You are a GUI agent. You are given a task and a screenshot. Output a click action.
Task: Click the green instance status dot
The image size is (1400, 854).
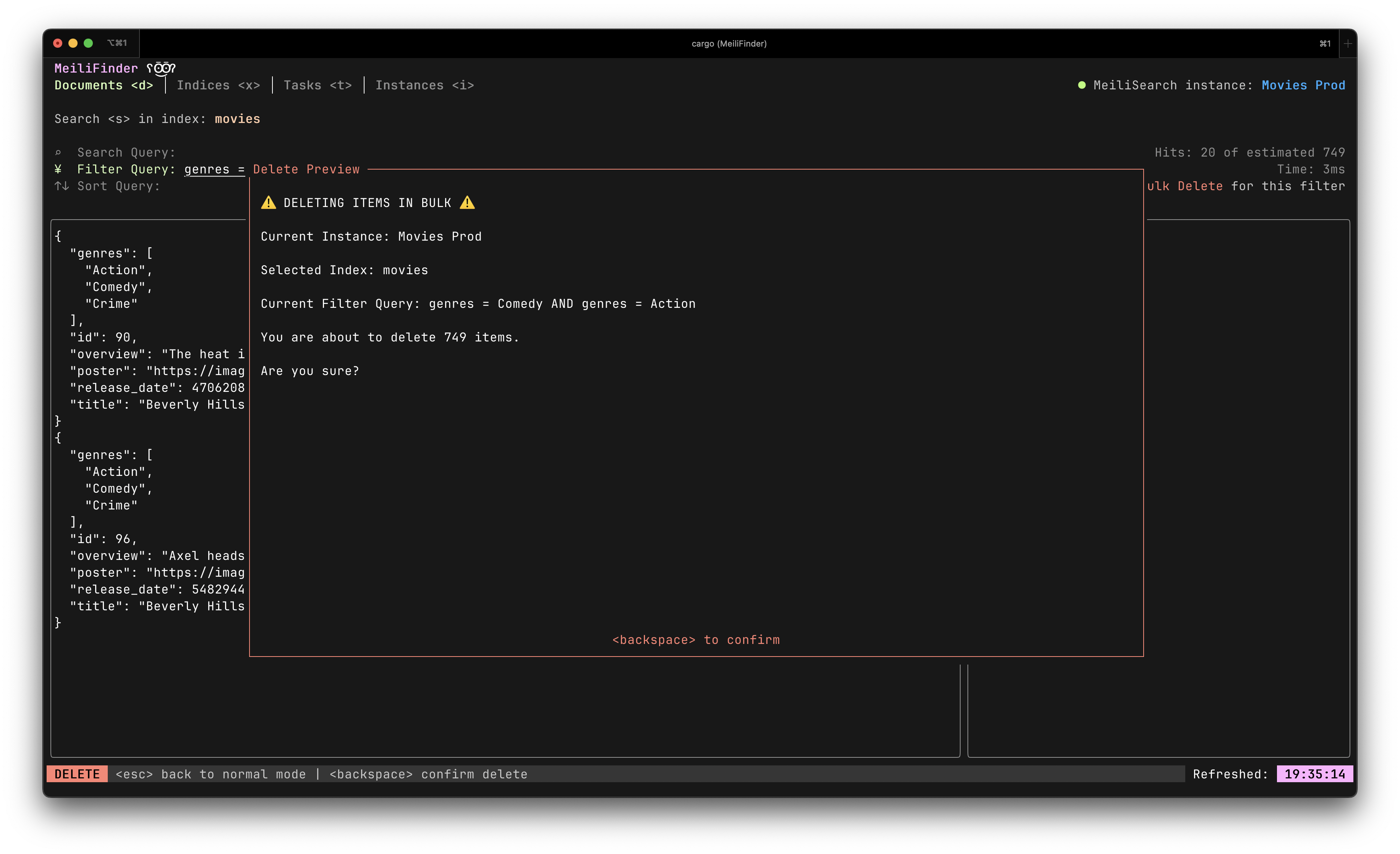pyautogui.click(x=1082, y=85)
